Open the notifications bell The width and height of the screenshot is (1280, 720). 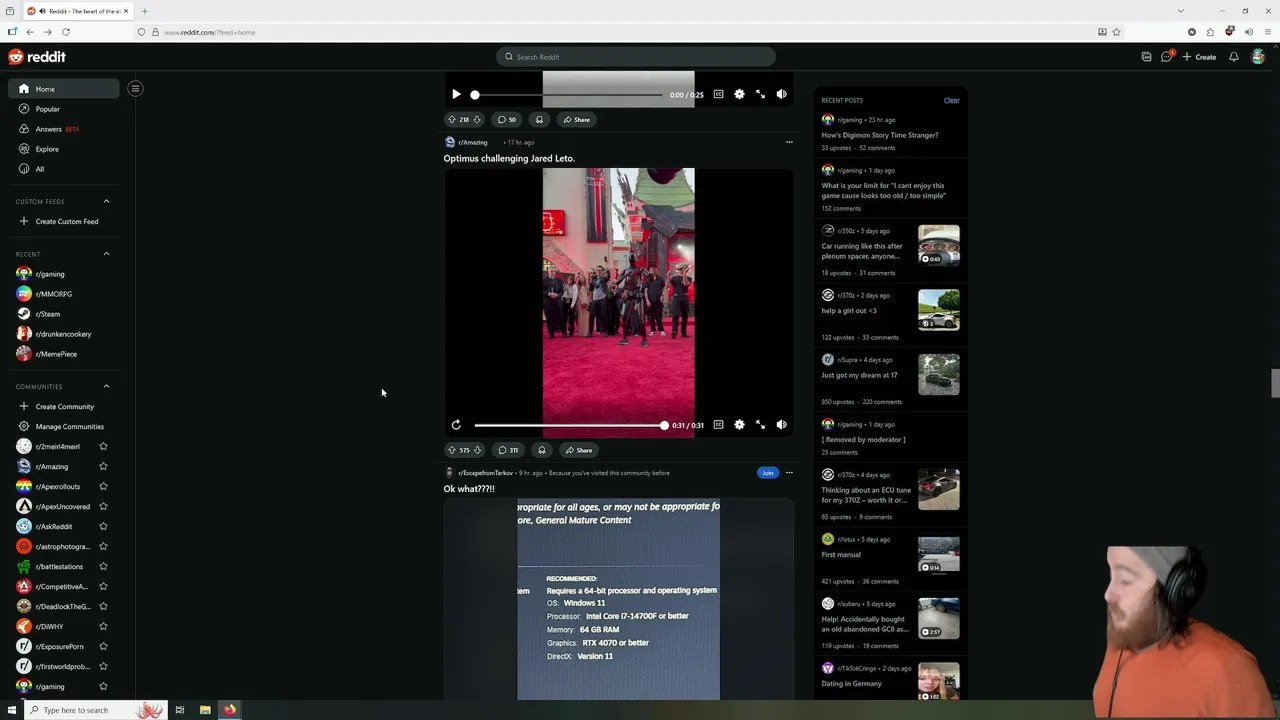[x=1234, y=57]
